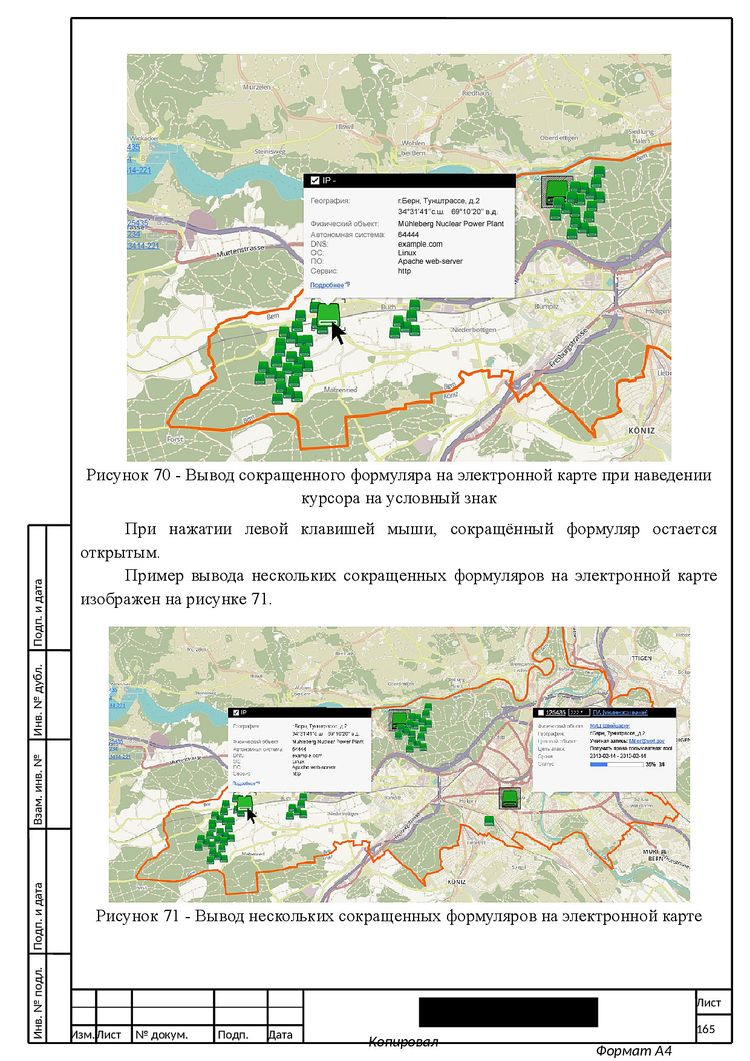
Task: Open the Подробнее link in lower-left popup
Action: point(244,783)
